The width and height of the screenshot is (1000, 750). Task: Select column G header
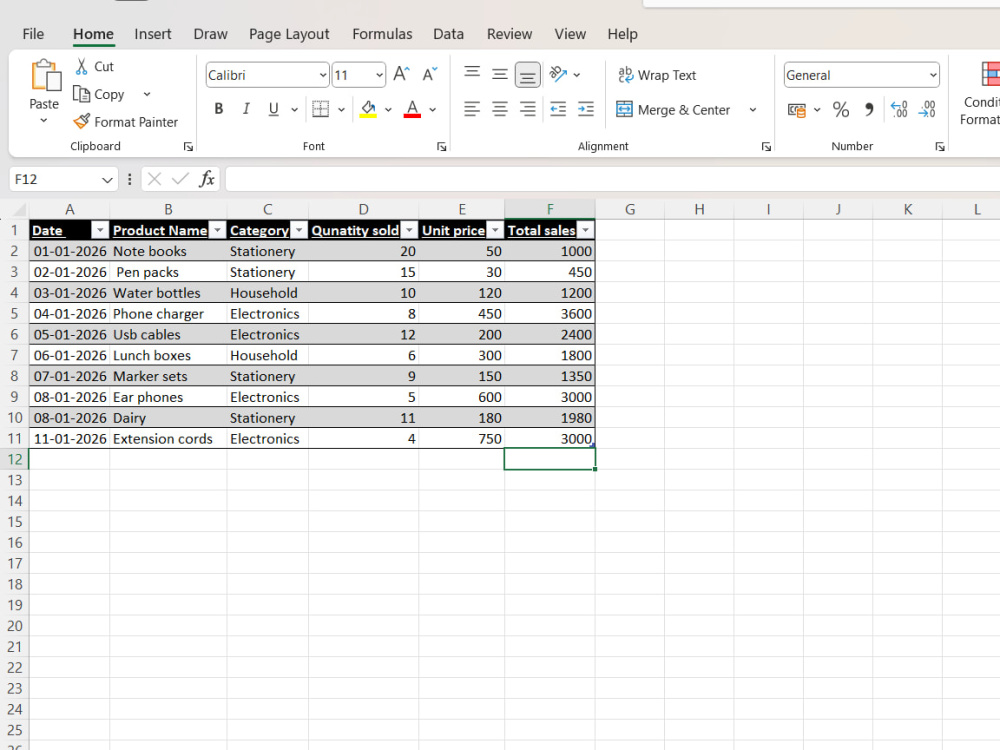629,209
